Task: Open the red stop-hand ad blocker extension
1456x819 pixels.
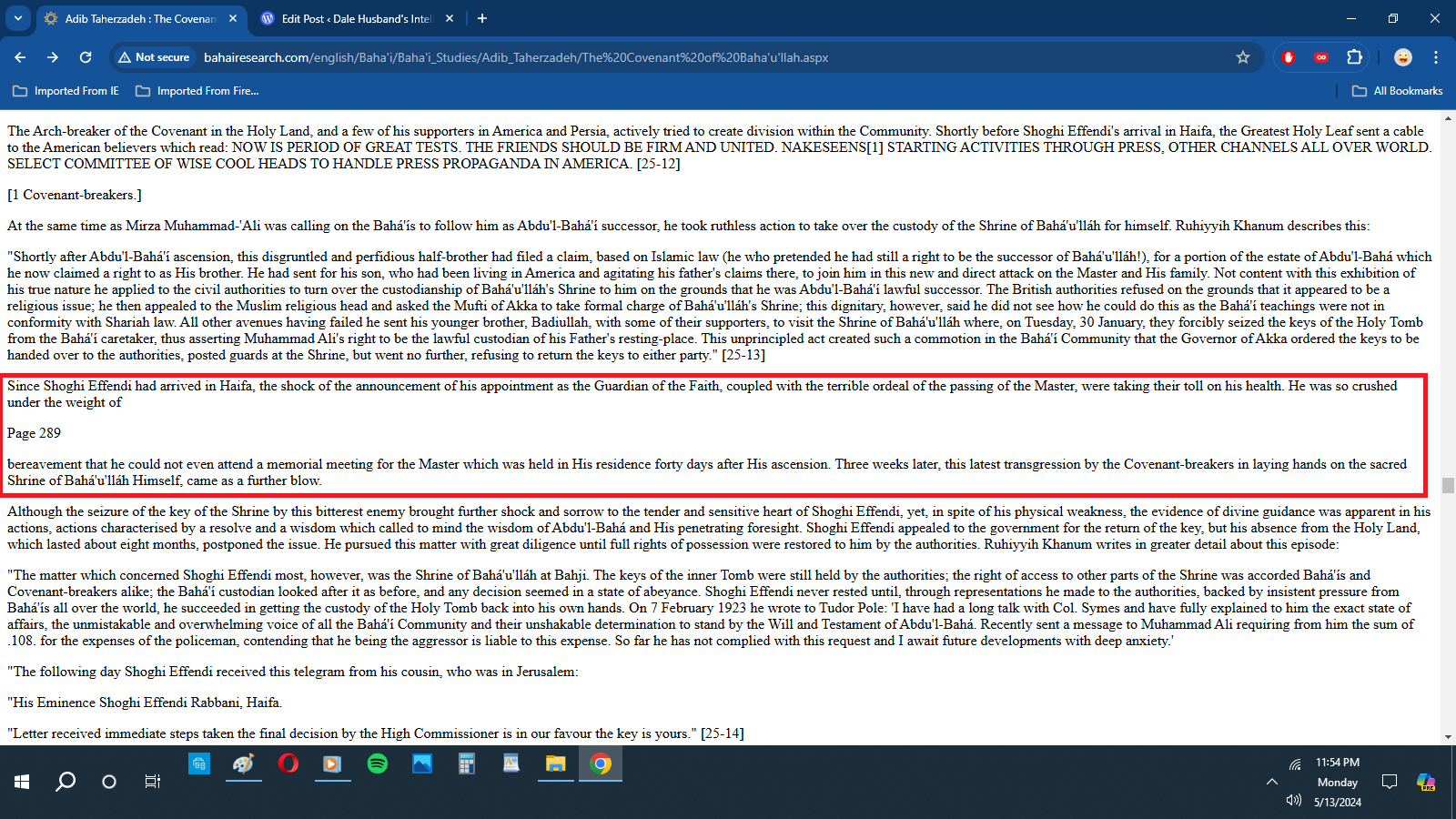Action: point(1288,57)
